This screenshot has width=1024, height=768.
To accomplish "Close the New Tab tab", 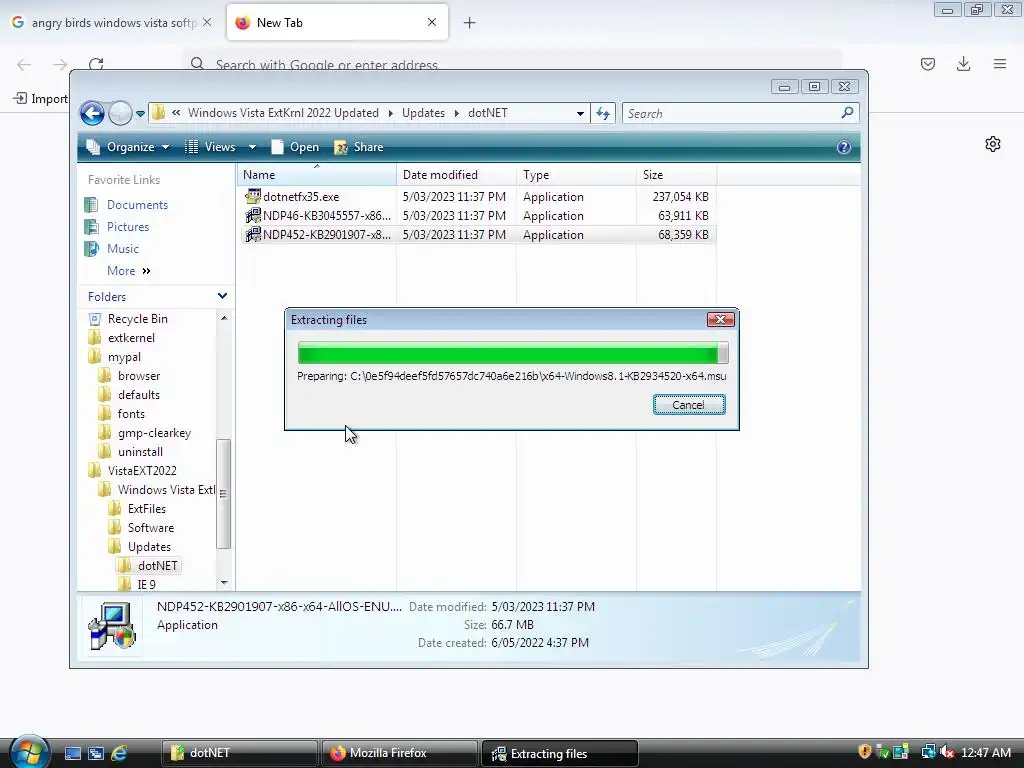I will [x=432, y=22].
